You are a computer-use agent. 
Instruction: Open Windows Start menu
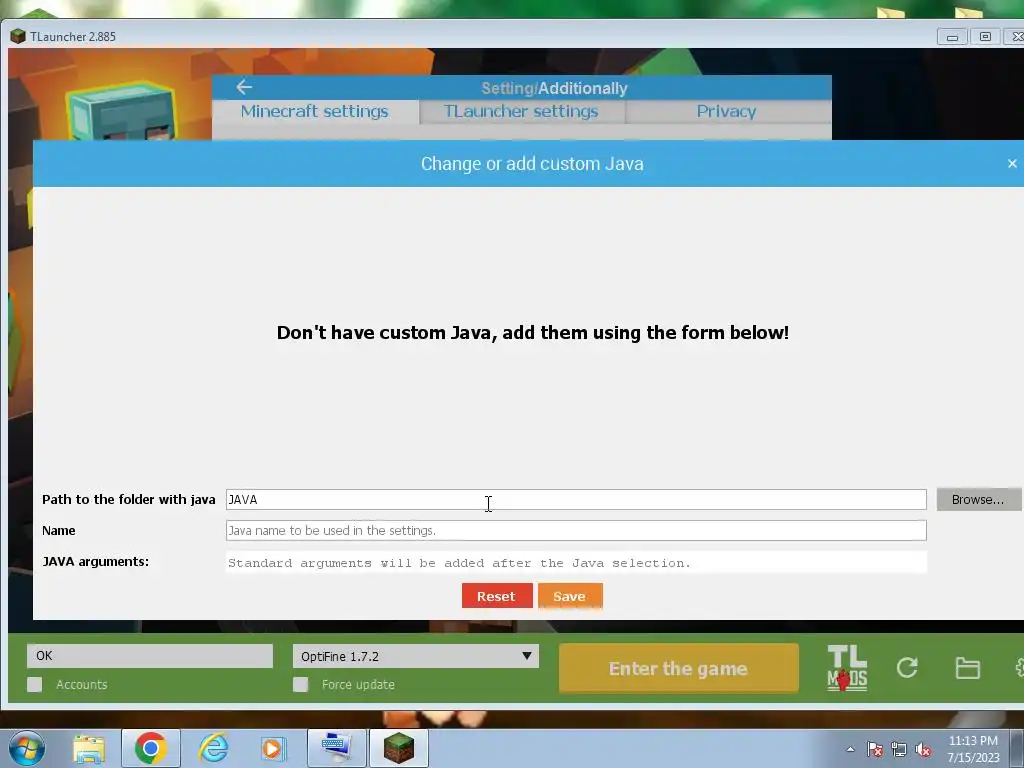[27, 748]
